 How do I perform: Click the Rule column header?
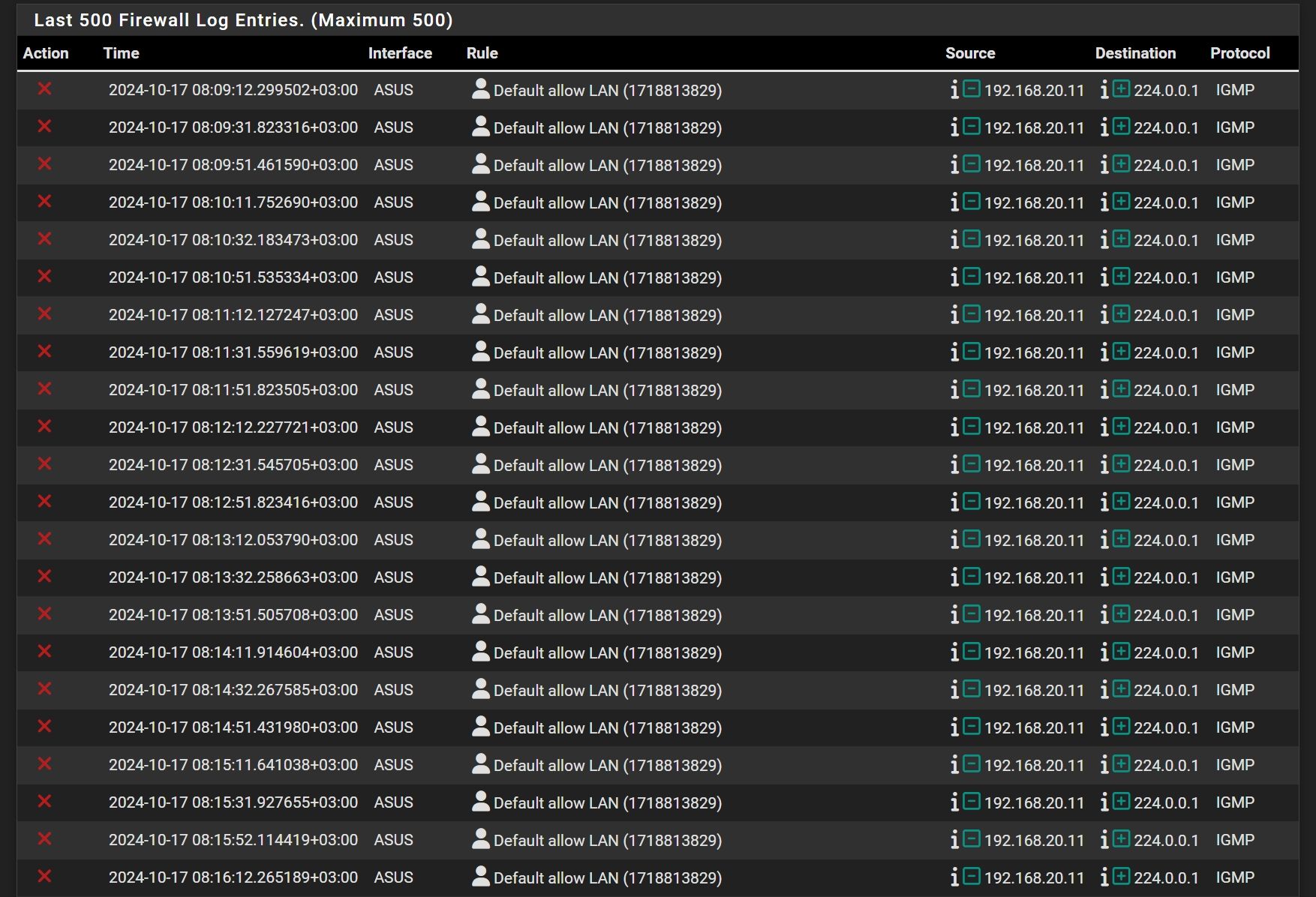(482, 53)
